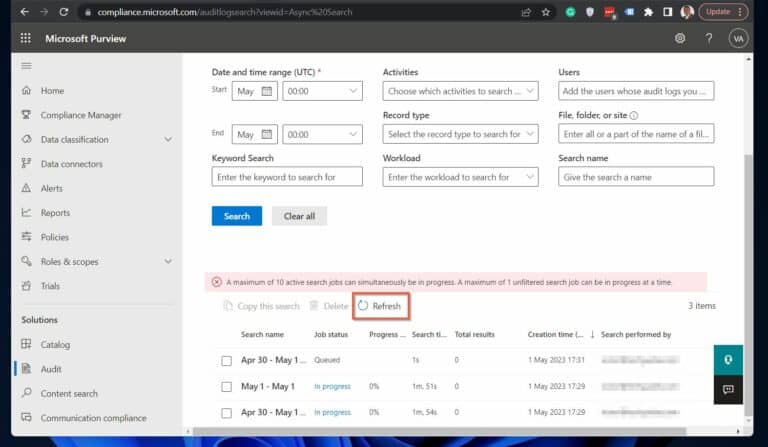Focus the Search name field
Screen dimensions: 768x447
click(x=636, y=177)
